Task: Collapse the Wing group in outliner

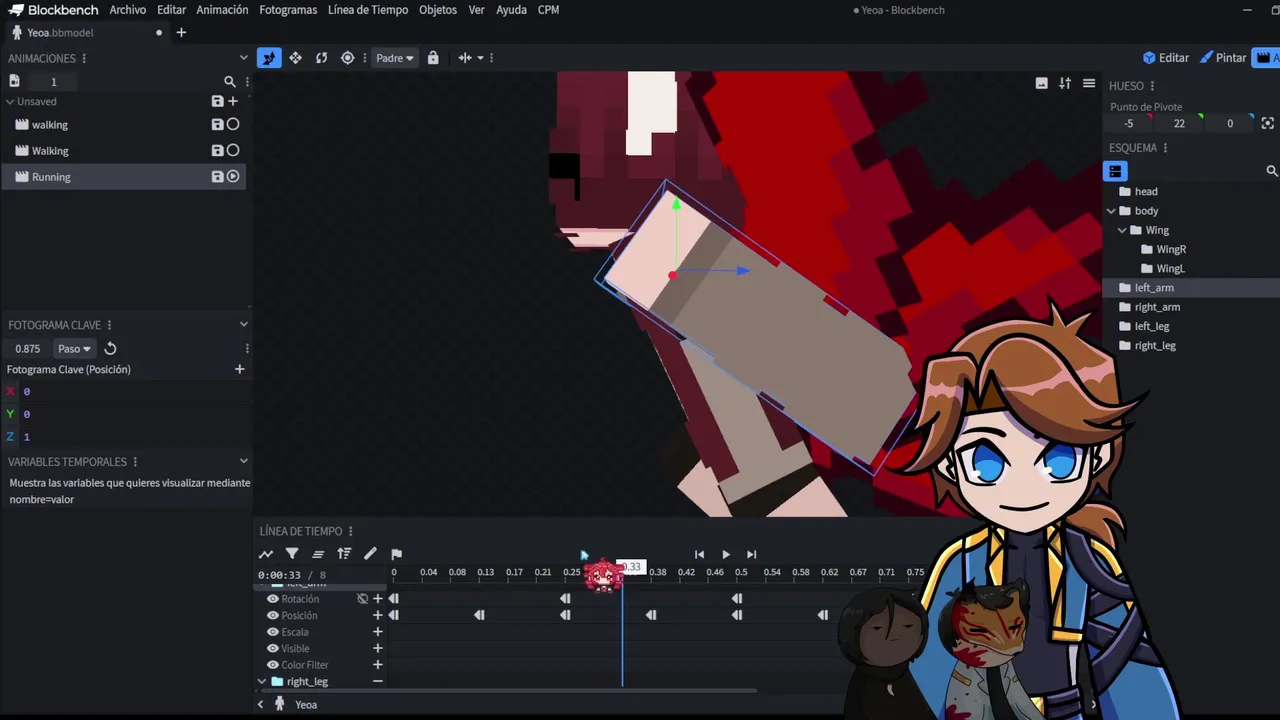Action: pos(1122,230)
